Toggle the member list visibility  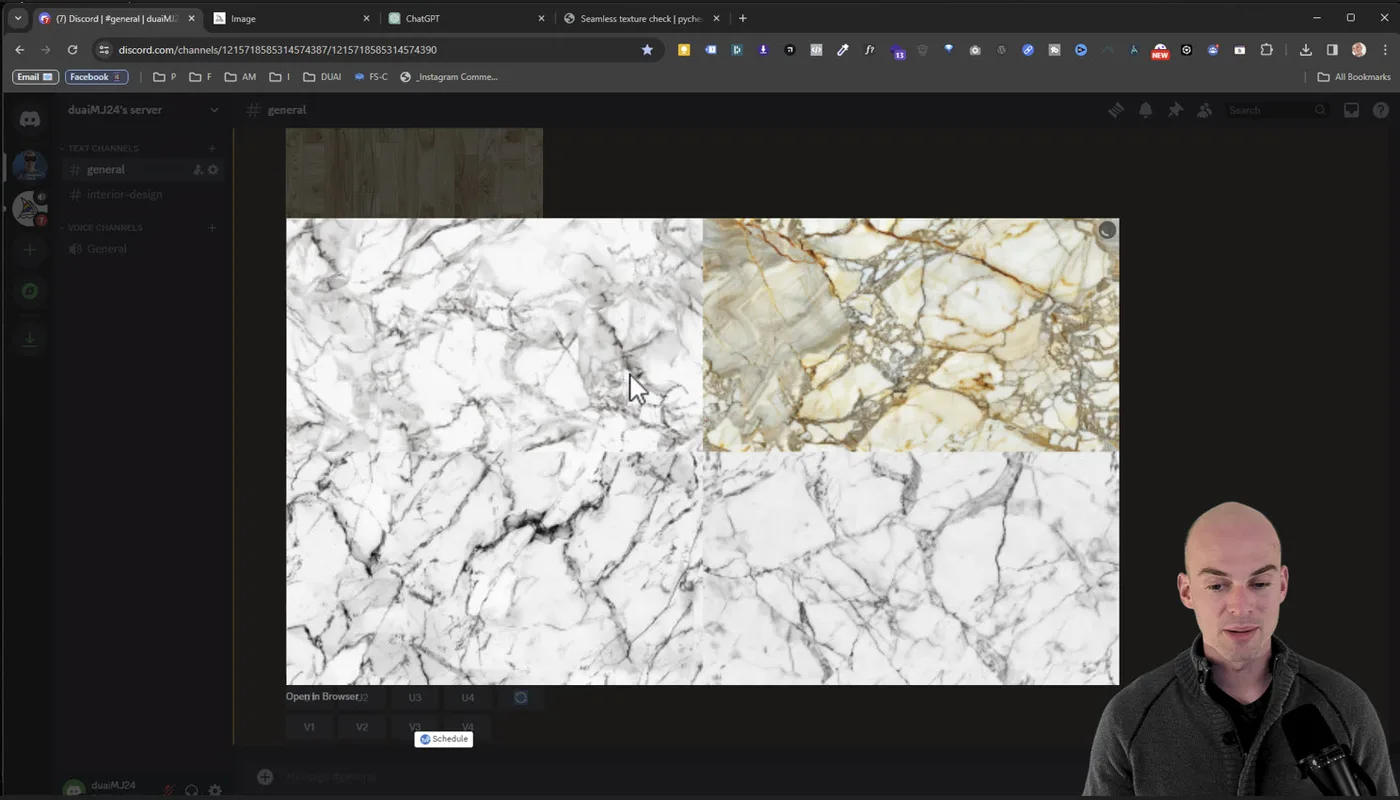pyautogui.click(x=1205, y=110)
